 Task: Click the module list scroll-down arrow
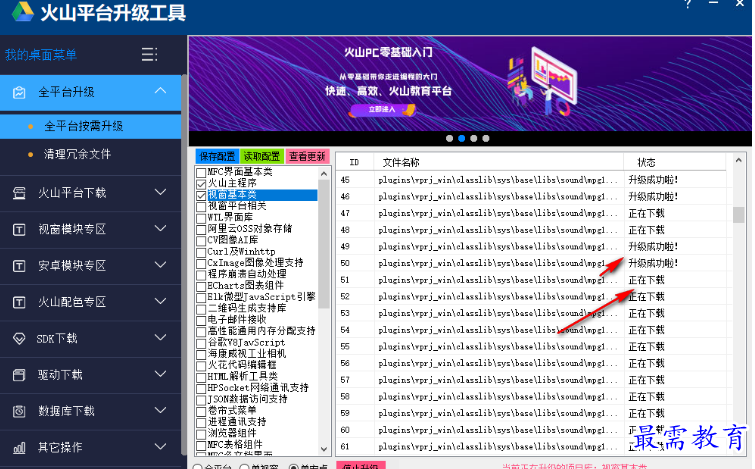coord(324,449)
